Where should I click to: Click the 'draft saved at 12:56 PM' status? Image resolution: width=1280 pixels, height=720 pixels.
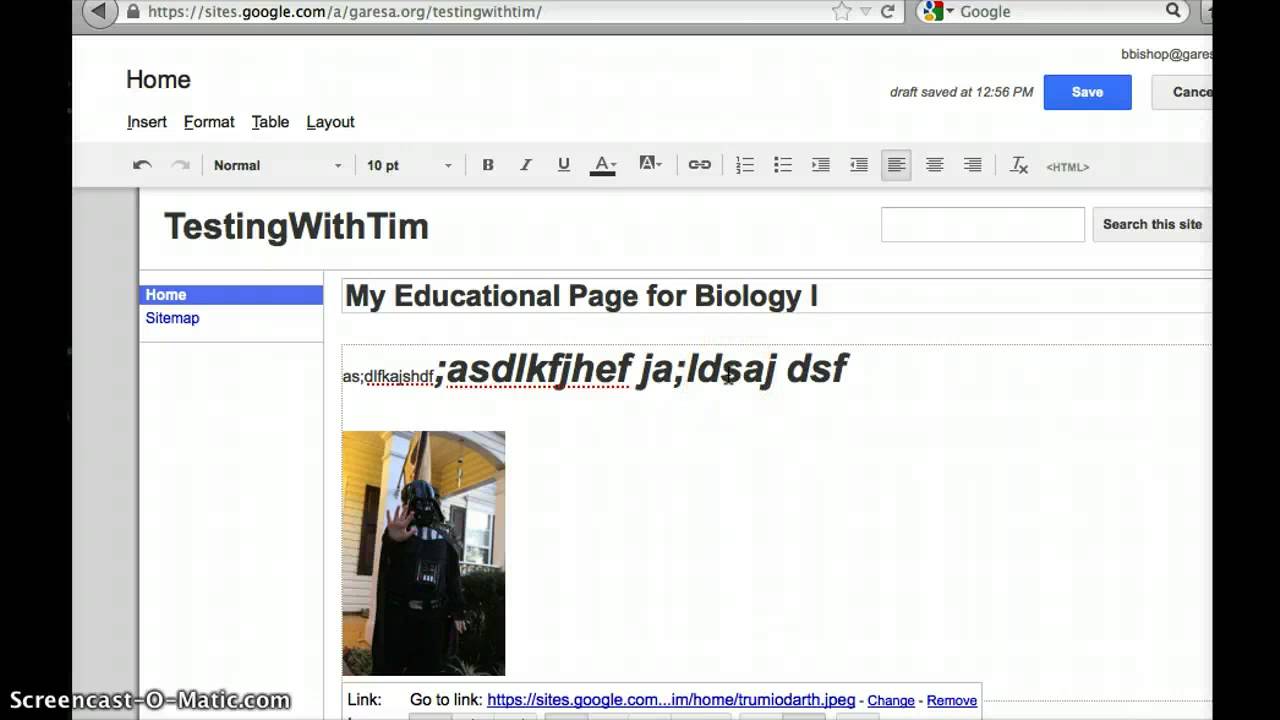click(961, 92)
